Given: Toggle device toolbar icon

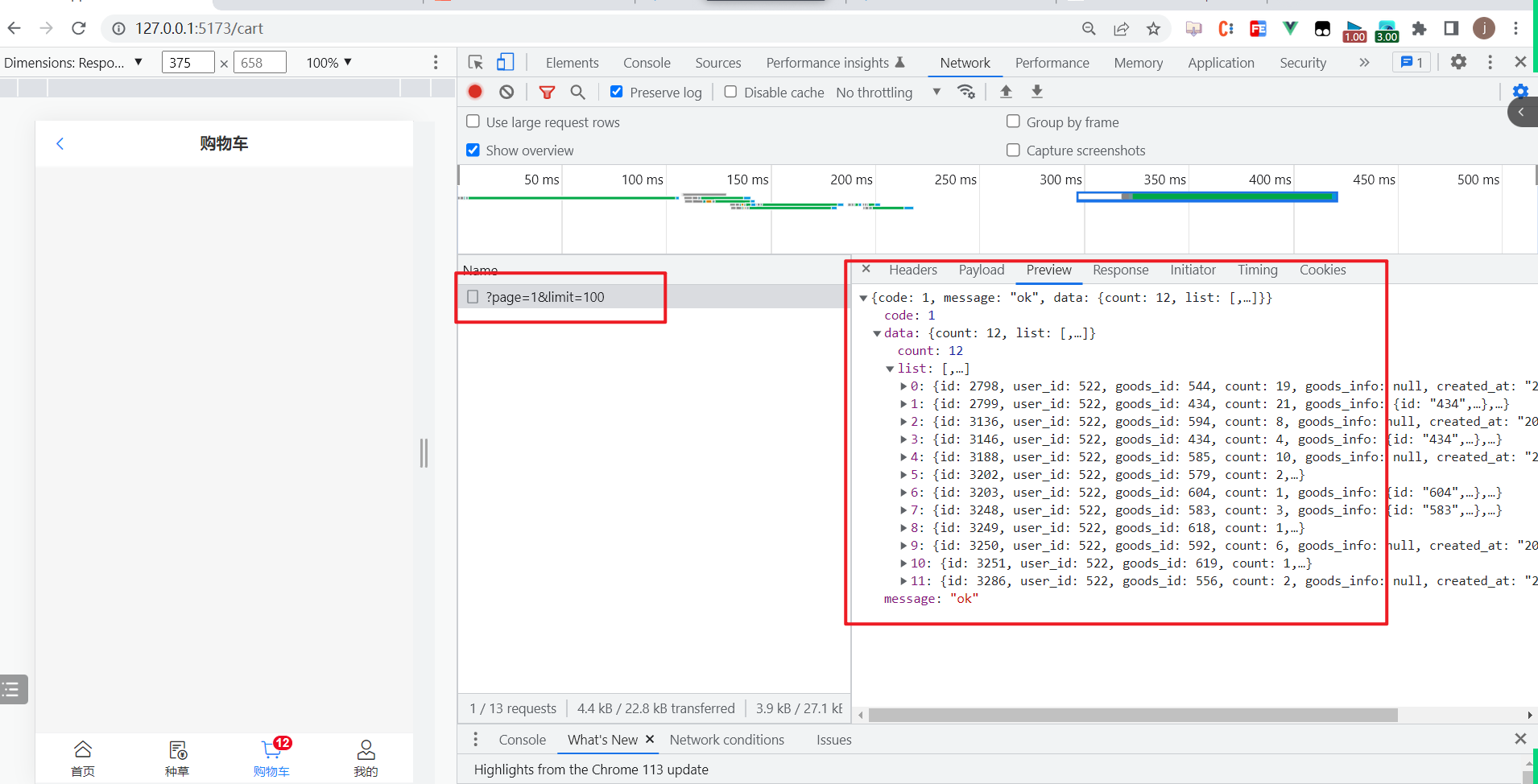Looking at the screenshot, I should click(x=505, y=62).
